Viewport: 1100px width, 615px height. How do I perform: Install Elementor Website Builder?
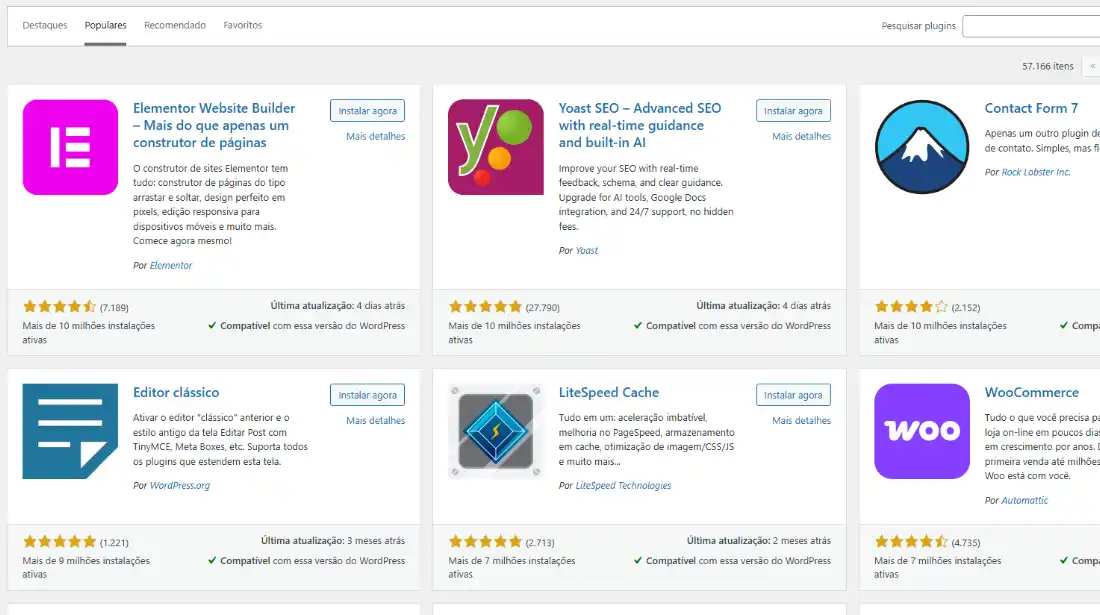tap(367, 110)
